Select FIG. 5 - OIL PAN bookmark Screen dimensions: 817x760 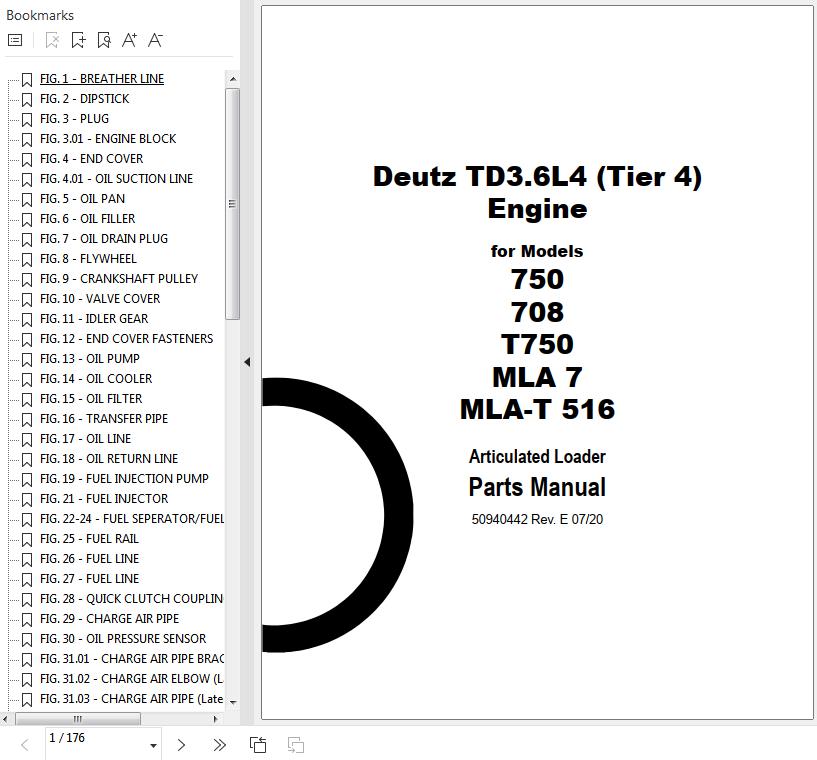pos(82,198)
